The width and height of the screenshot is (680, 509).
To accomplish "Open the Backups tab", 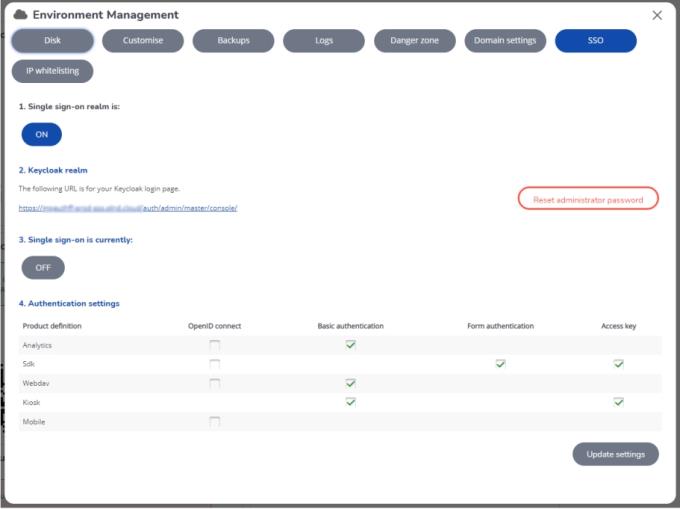I will (233, 41).
